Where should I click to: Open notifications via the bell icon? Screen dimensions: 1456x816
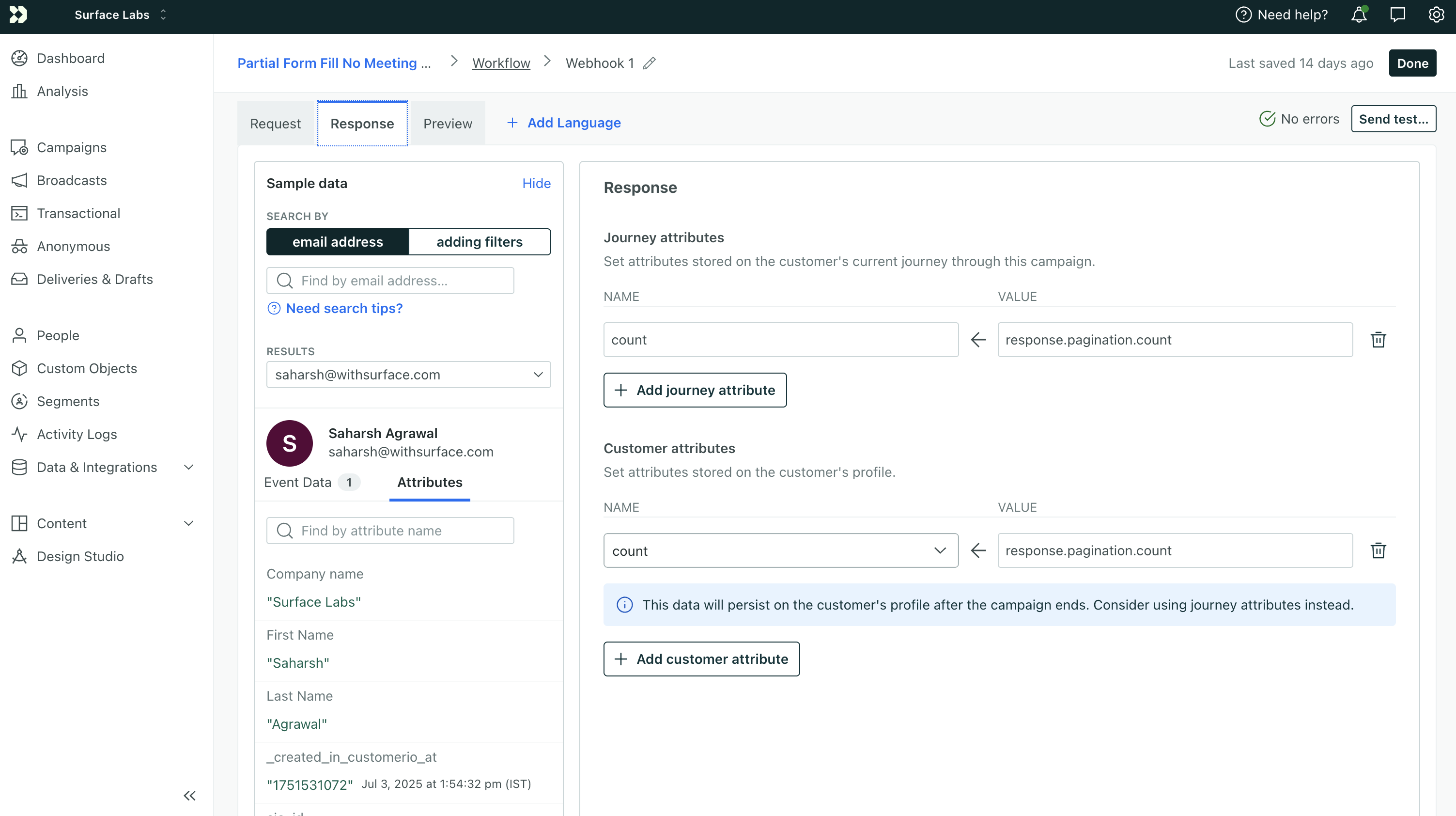coord(1358,15)
